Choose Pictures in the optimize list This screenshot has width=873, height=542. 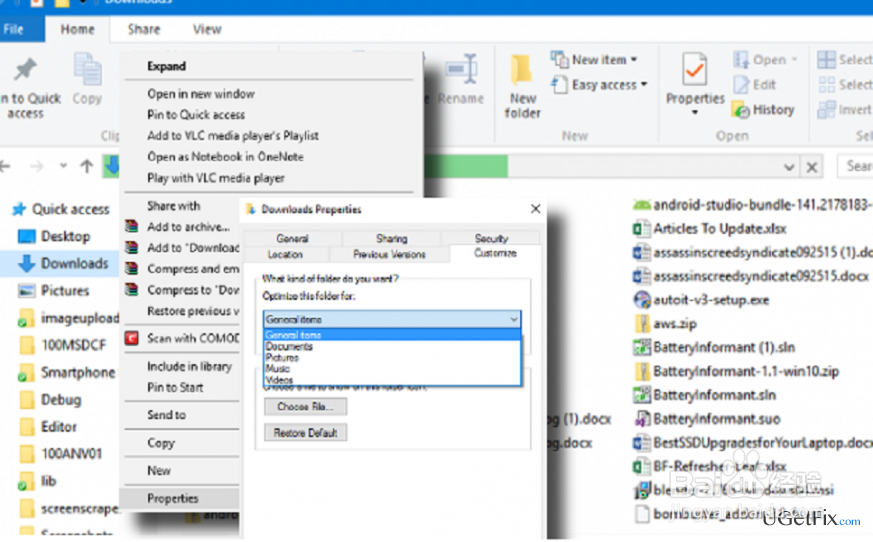pyautogui.click(x=392, y=358)
